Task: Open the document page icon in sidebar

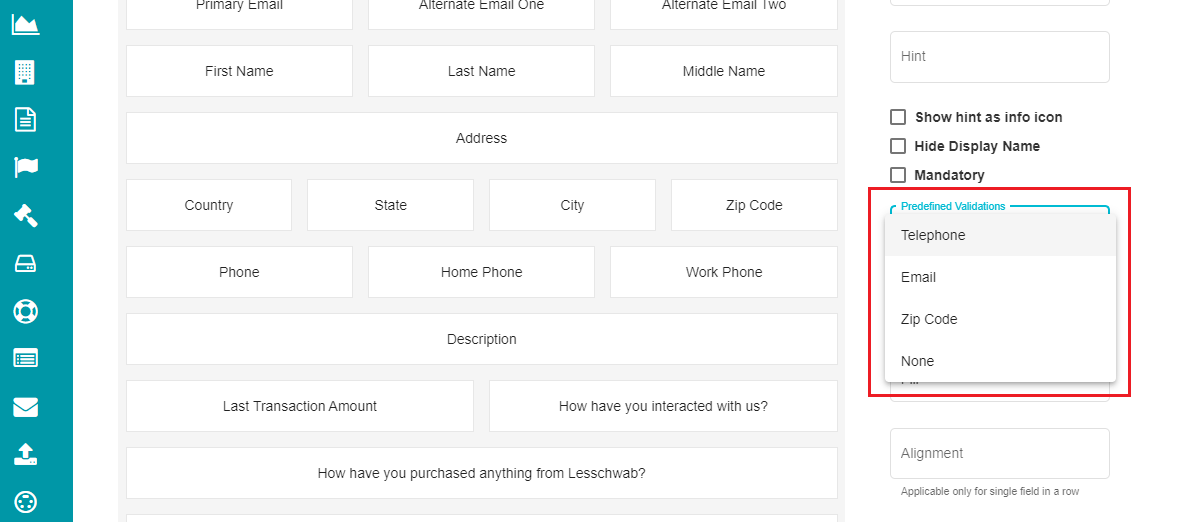Action: pyautogui.click(x=25, y=120)
